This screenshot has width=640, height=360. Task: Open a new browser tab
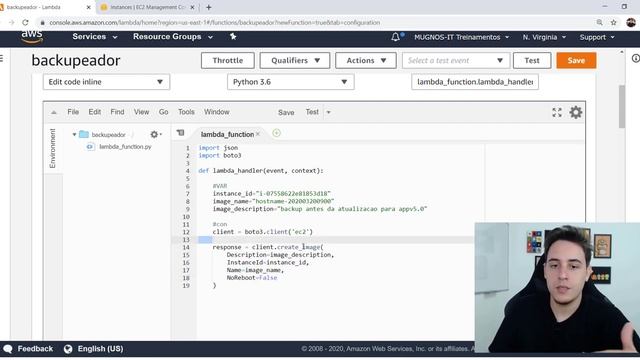pyautogui.click(x=209, y=7)
